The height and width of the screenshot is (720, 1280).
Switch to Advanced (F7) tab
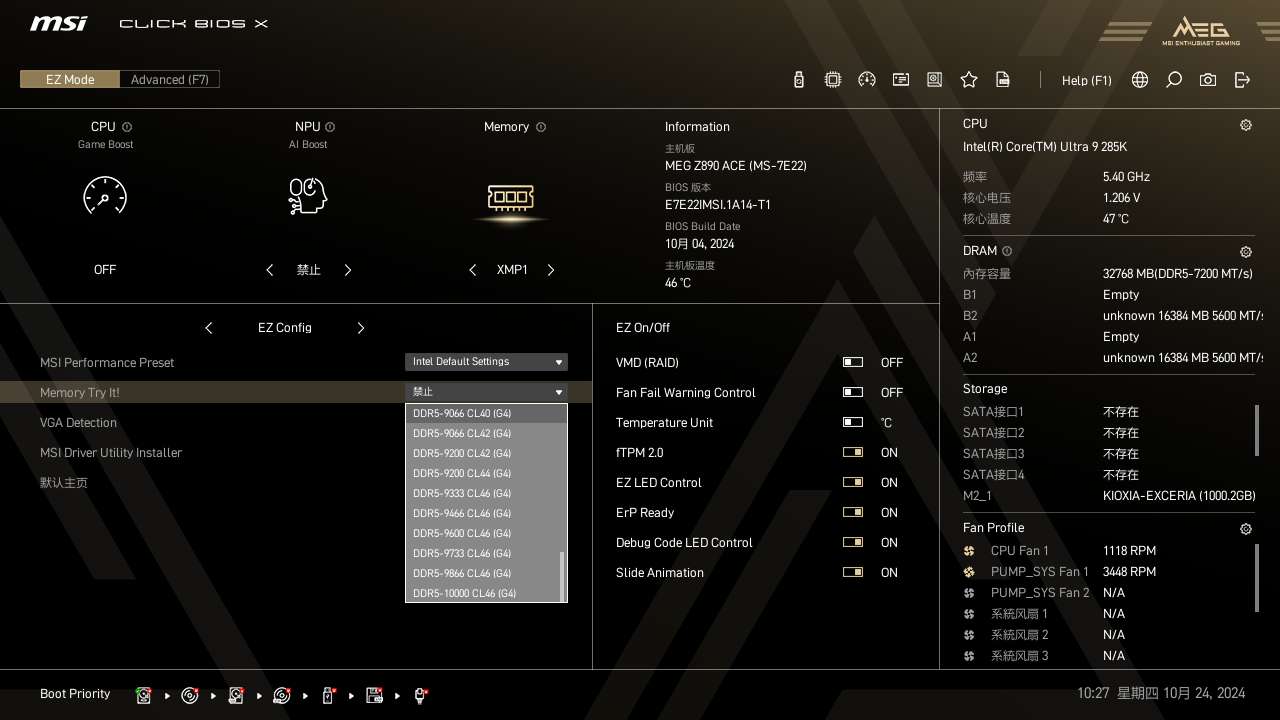pos(170,79)
